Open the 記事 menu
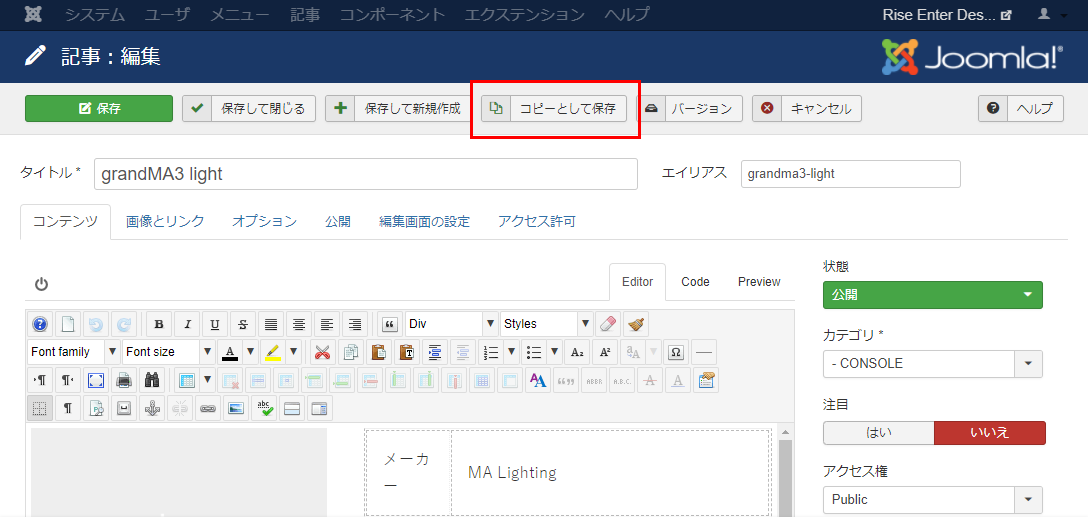 [x=305, y=15]
